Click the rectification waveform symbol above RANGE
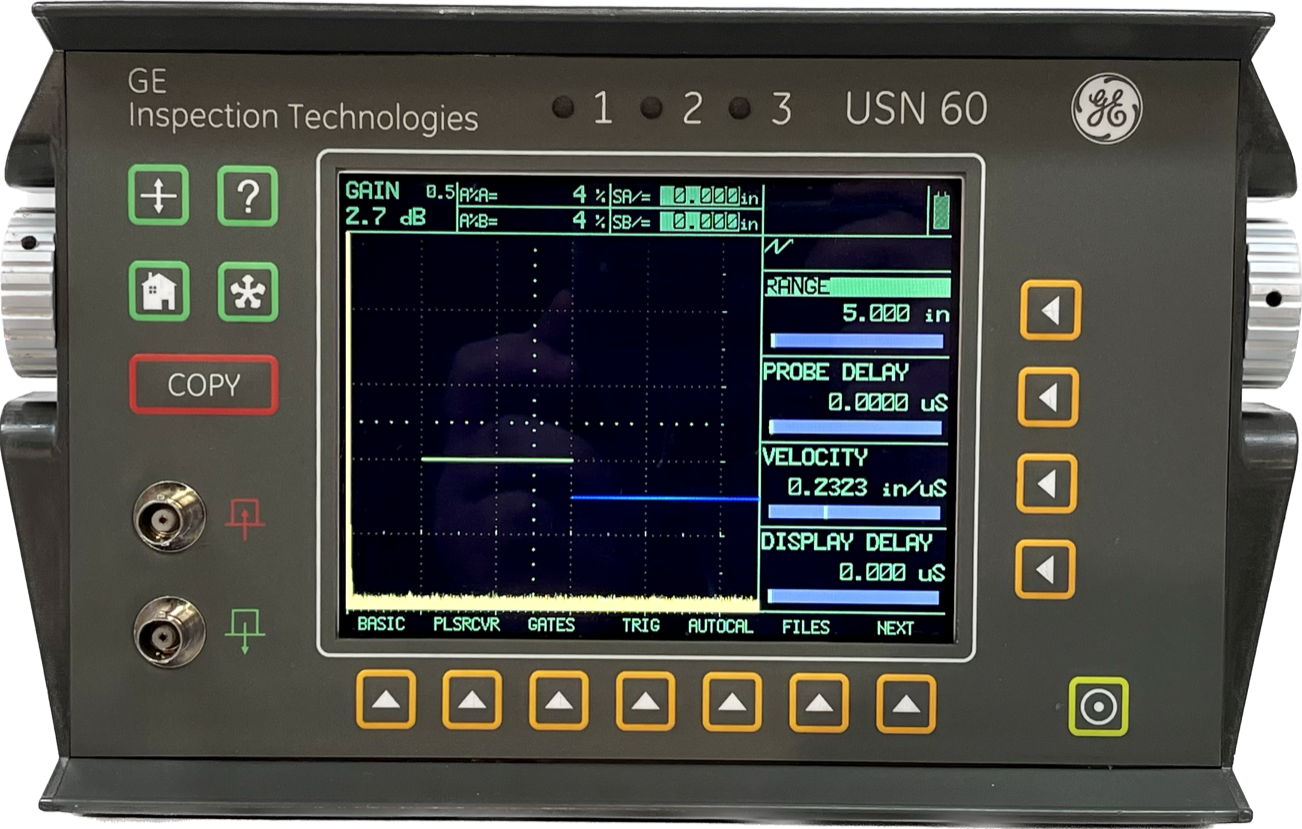 tap(777, 247)
